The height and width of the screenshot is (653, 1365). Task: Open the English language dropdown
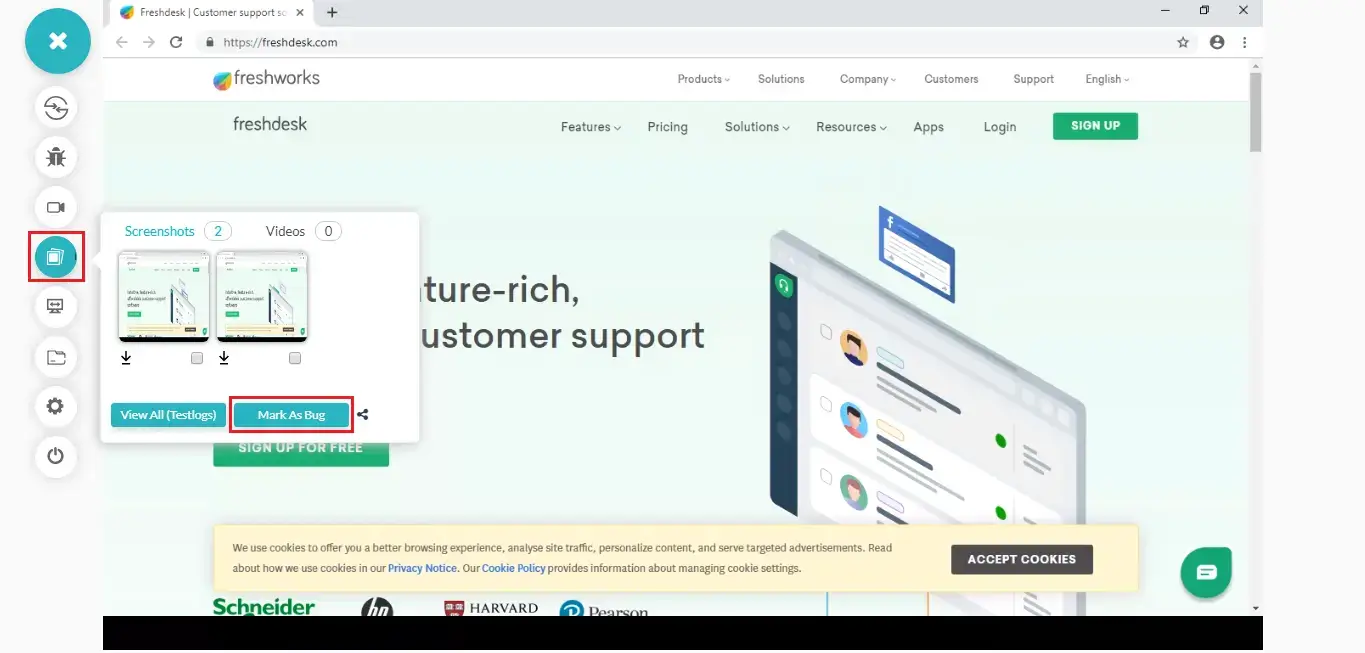pos(1107,79)
